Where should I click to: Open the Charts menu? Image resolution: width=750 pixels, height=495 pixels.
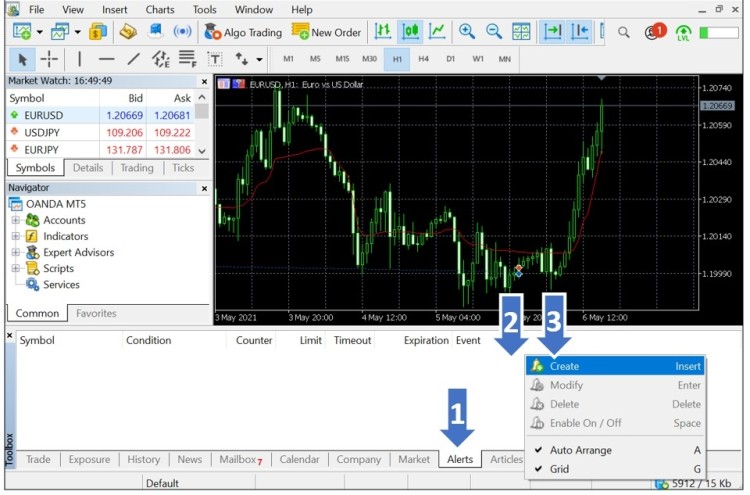point(159,9)
